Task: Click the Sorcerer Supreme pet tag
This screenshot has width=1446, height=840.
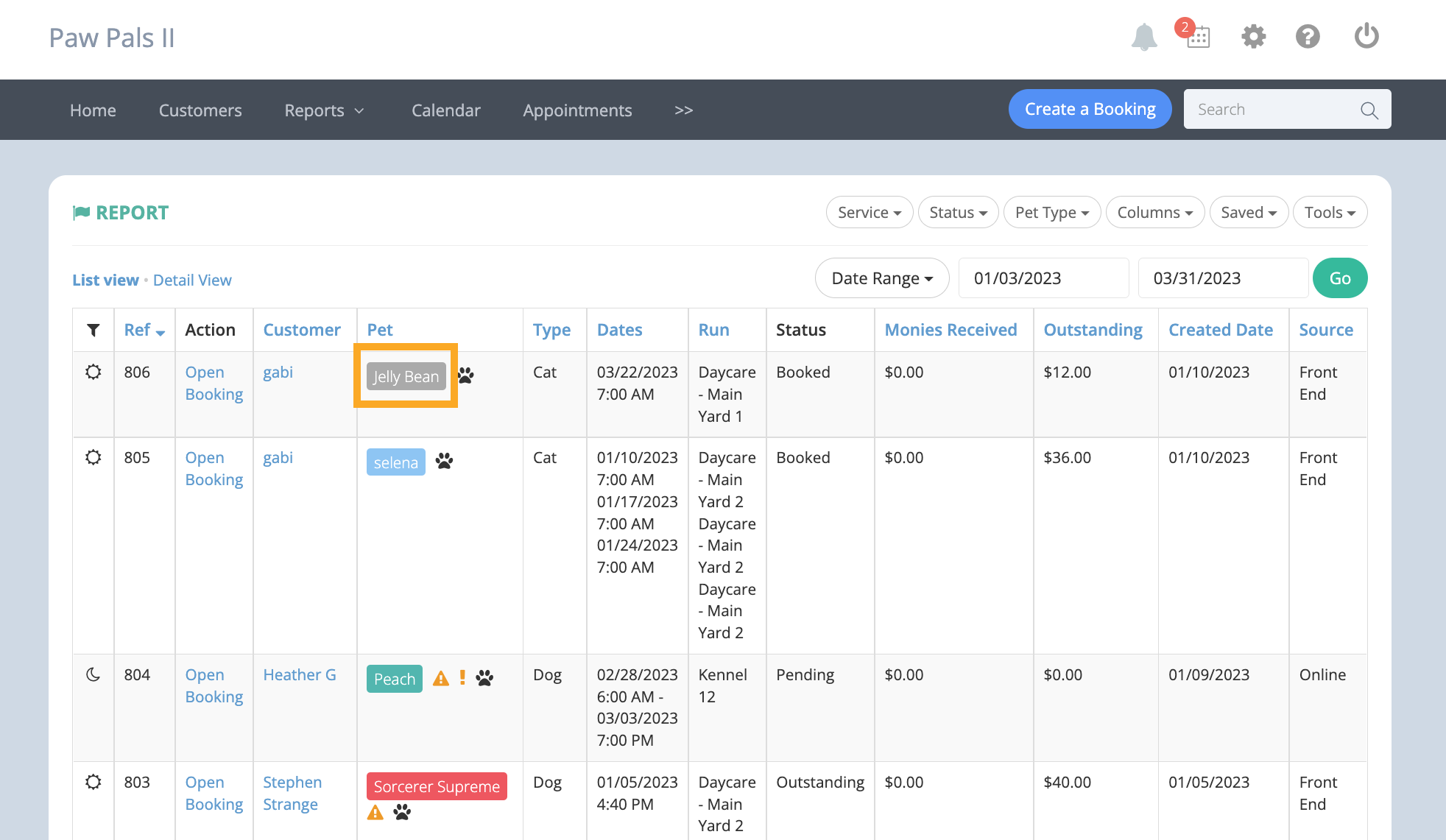Action: point(437,786)
